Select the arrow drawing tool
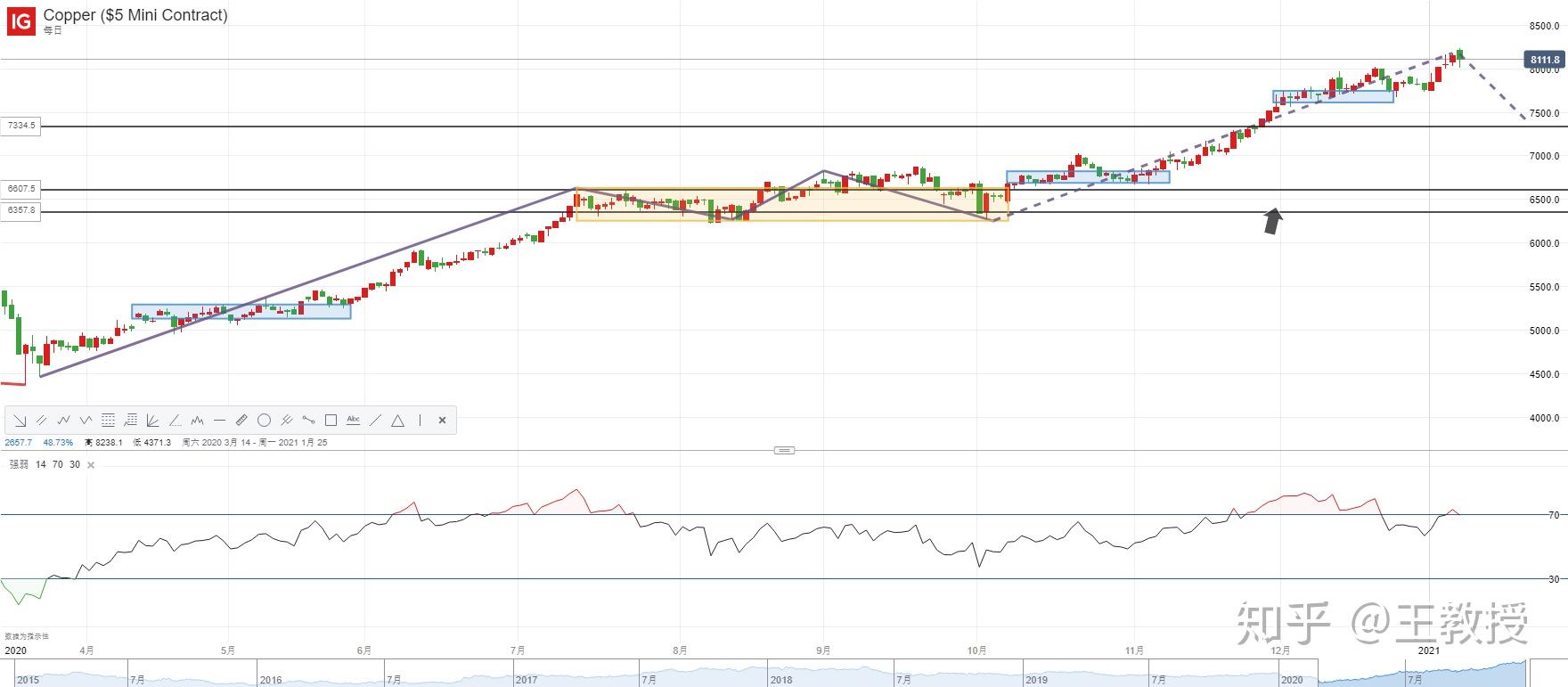This screenshot has height=687, width=1568. click(x=20, y=421)
